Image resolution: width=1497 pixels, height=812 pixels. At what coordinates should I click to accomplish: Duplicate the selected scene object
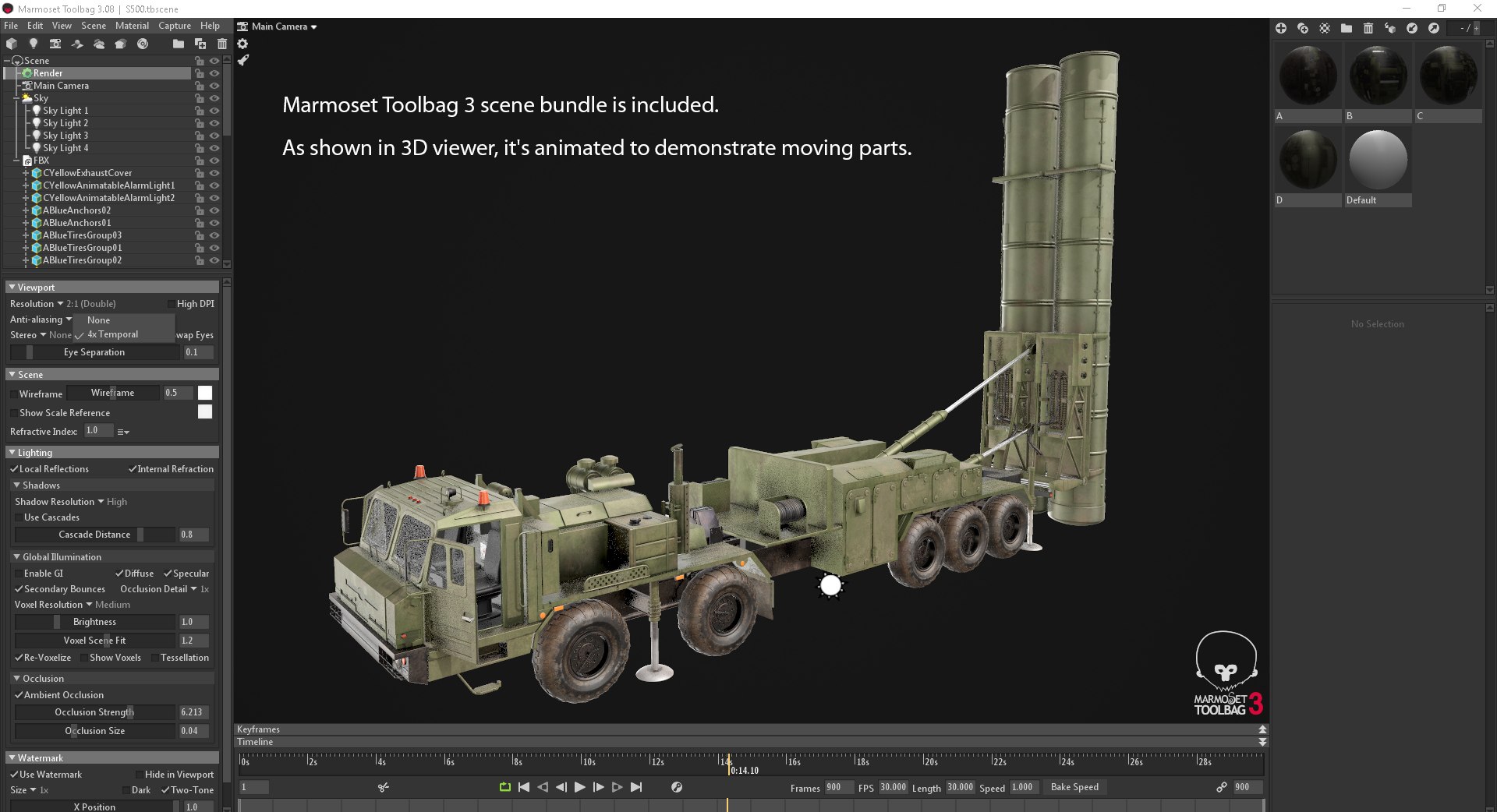[200, 44]
